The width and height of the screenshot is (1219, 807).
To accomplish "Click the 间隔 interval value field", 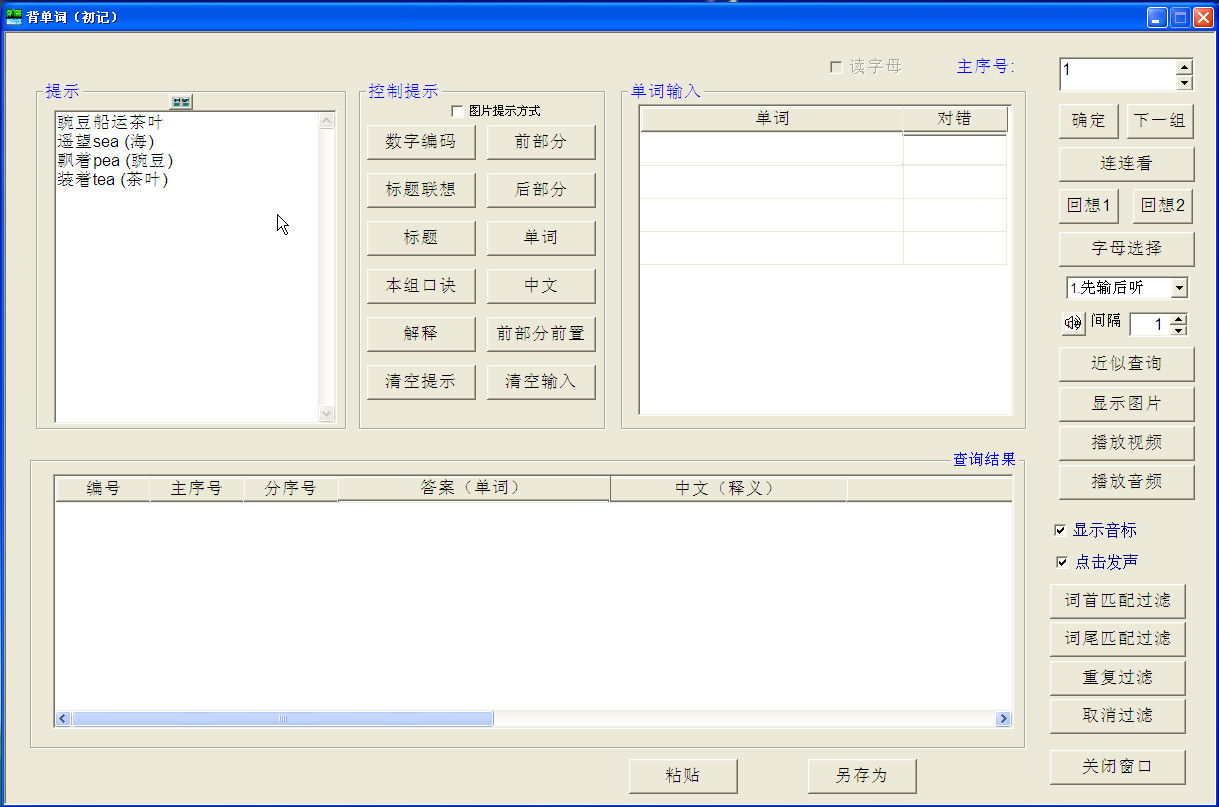I will [1149, 325].
